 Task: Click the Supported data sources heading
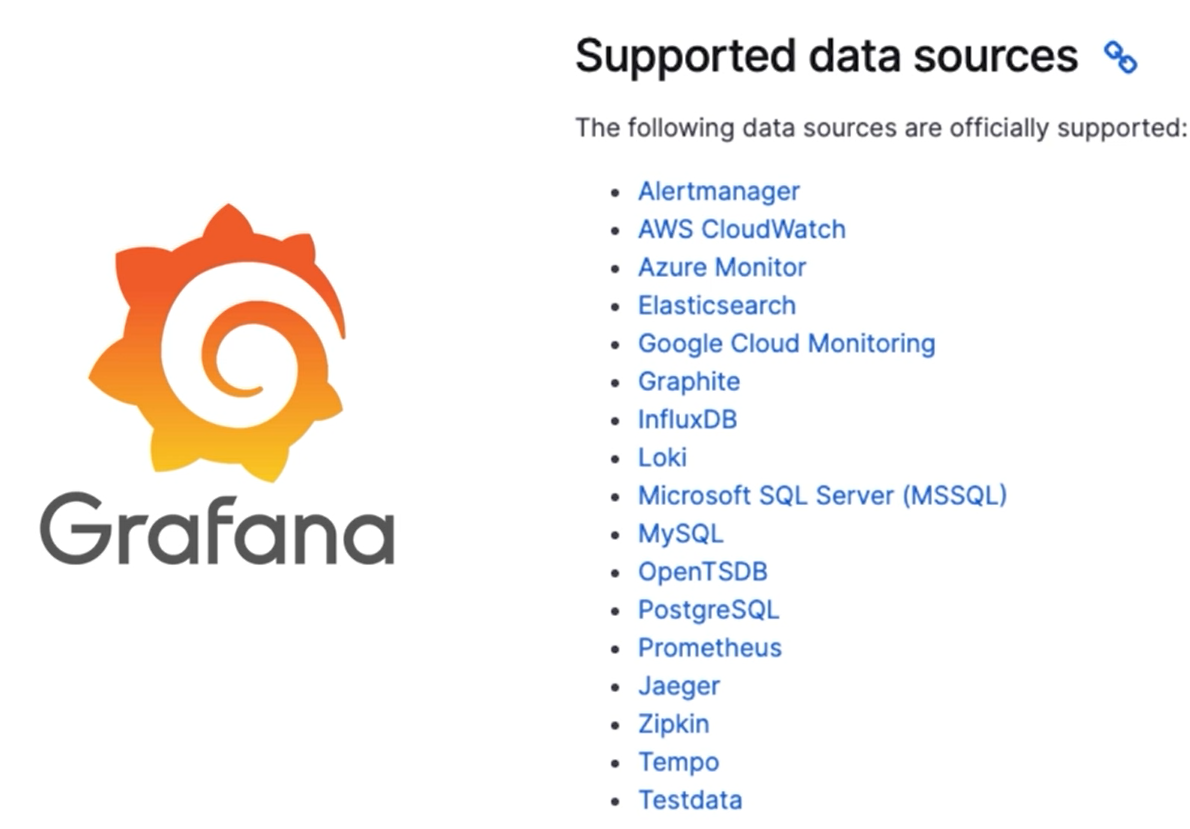pyautogui.click(x=826, y=56)
